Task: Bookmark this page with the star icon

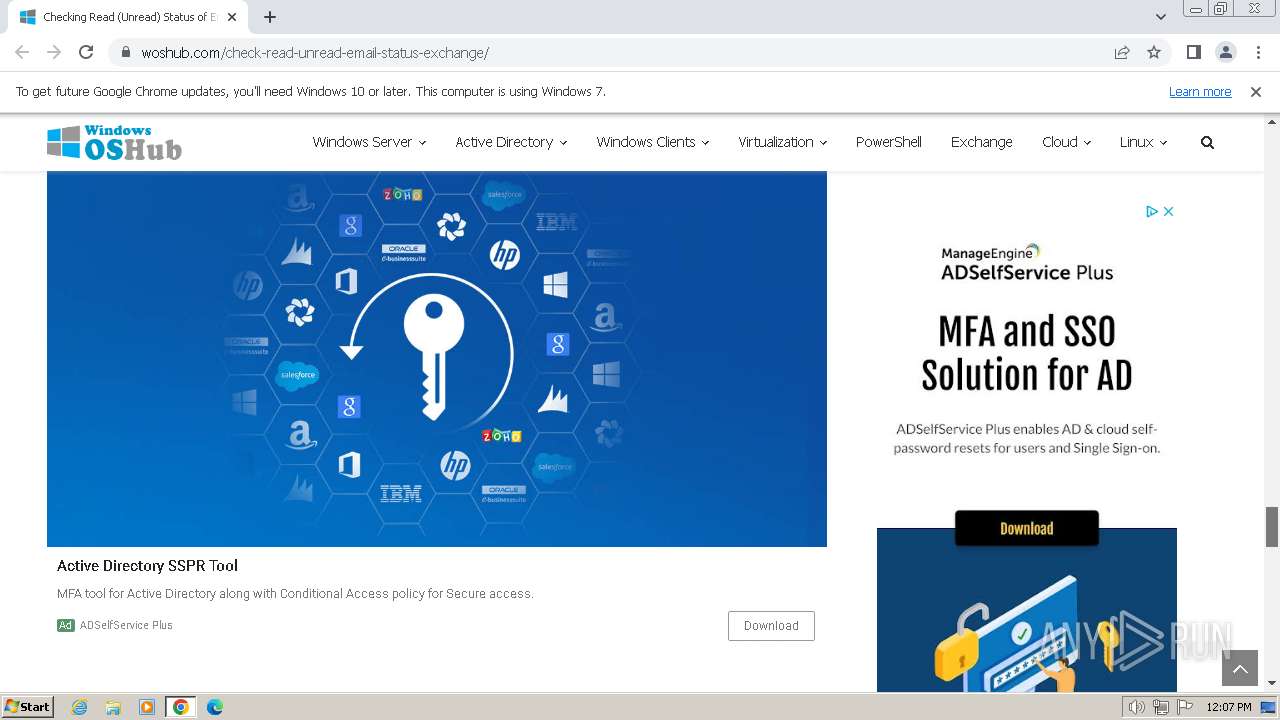Action: 1154,52
